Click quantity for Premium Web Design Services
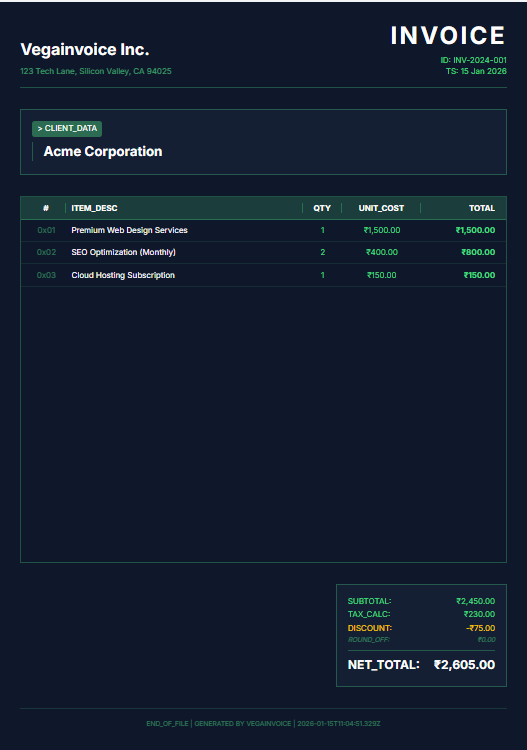Viewport: 527px width, 750px height. coord(322,230)
